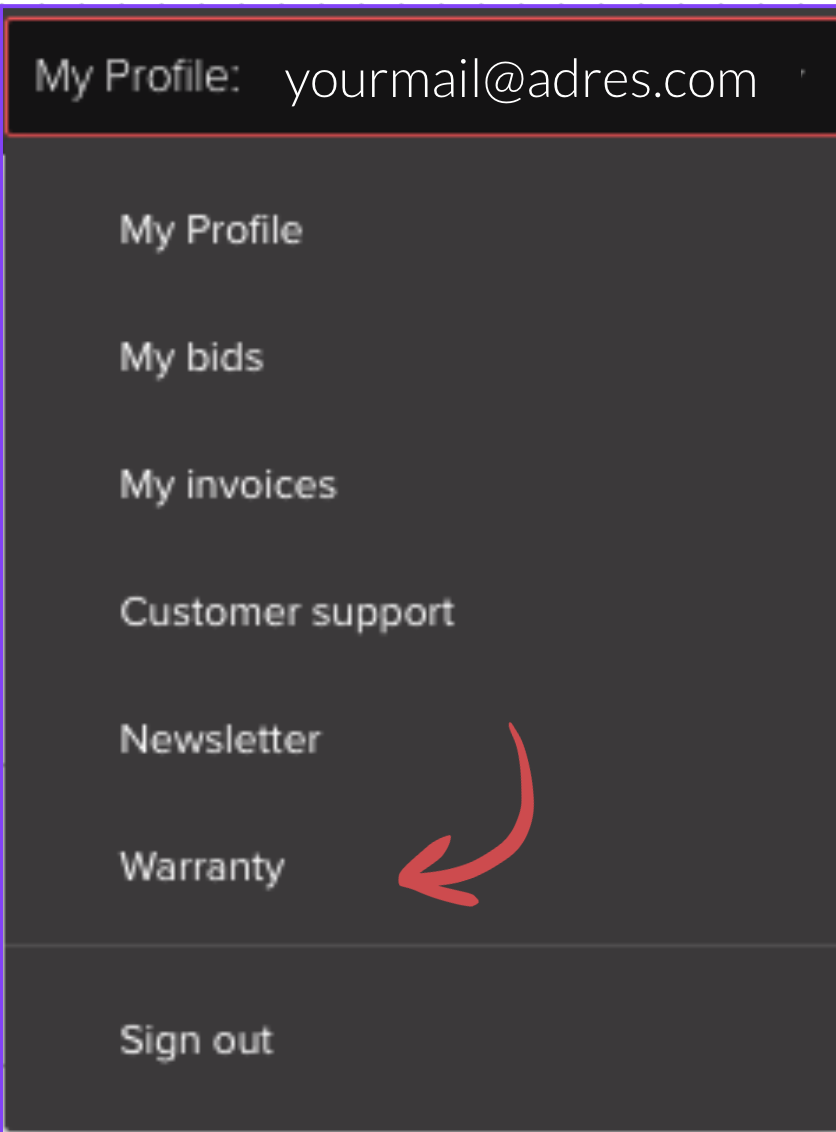The width and height of the screenshot is (836, 1132).
Task: Manage subscriptions under Newsletter
Action: (x=220, y=739)
